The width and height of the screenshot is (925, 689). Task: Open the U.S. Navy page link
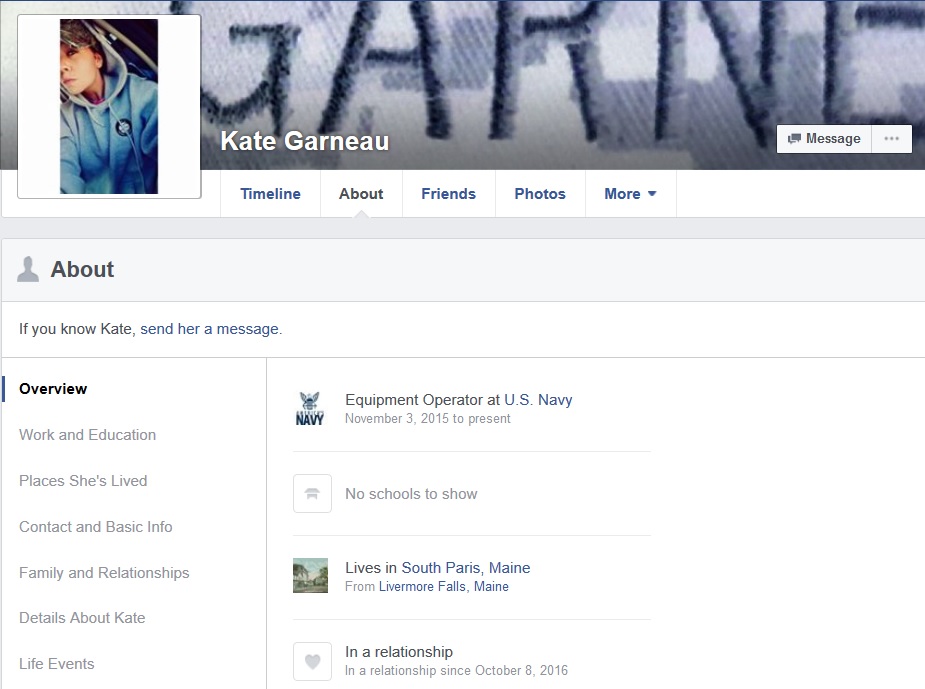pyautogui.click(x=538, y=400)
